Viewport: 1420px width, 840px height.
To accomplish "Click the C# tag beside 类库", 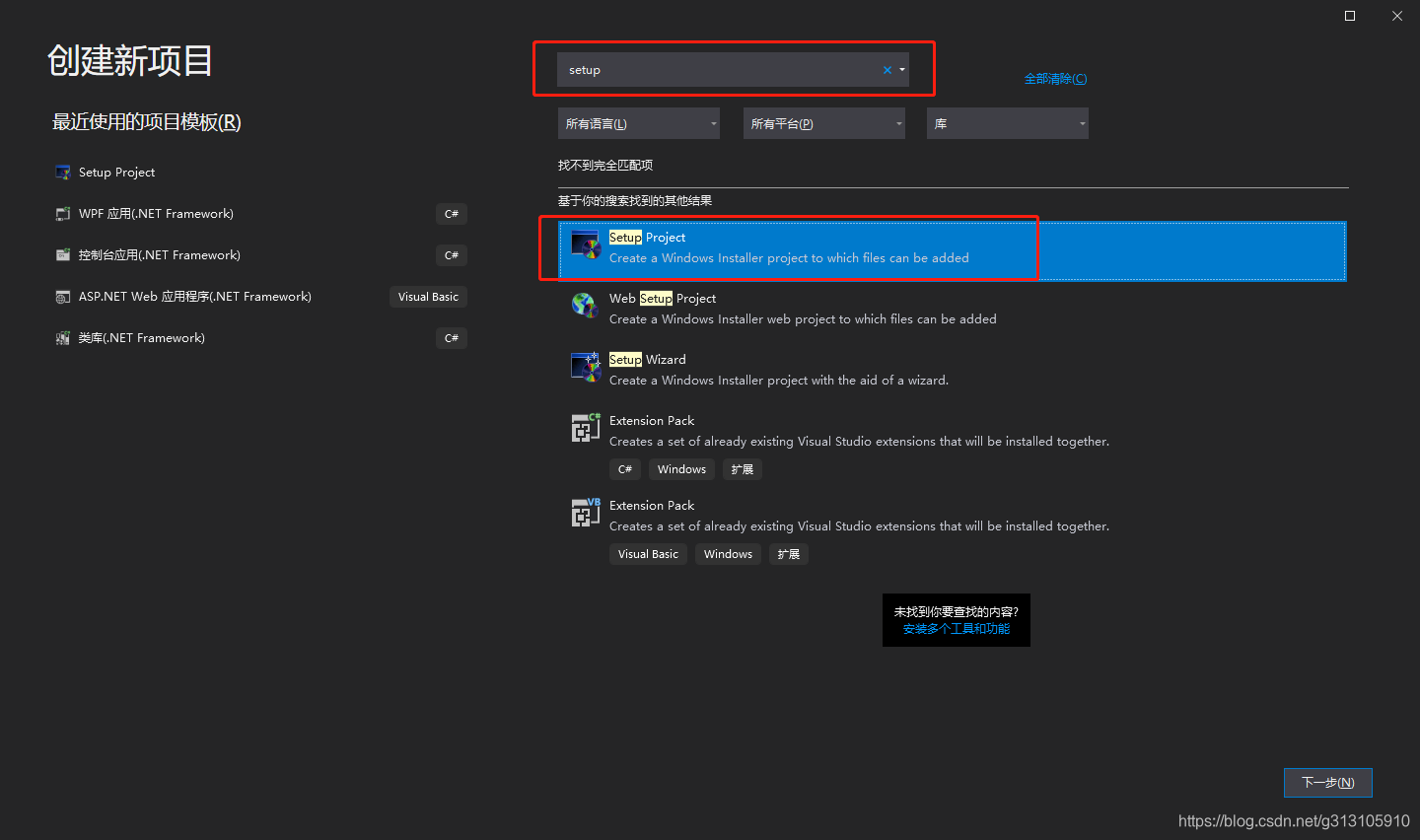I will [x=452, y=338].
